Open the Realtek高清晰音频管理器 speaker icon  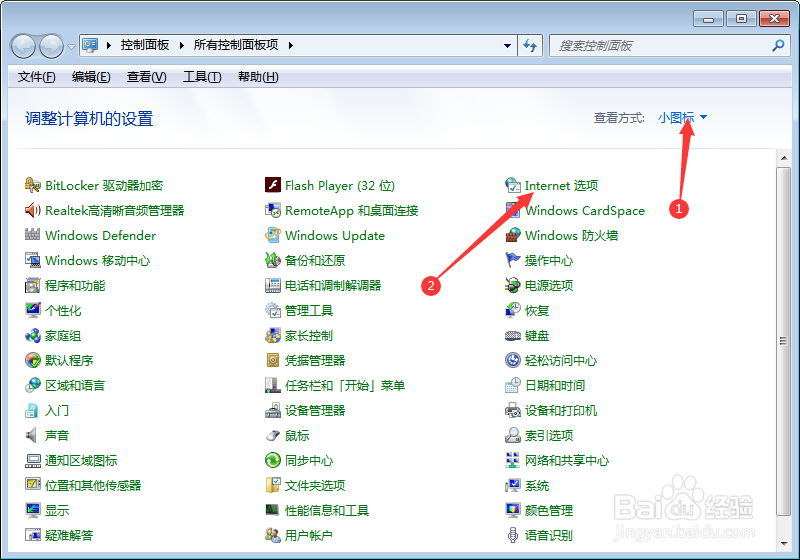tap(33, 210)
